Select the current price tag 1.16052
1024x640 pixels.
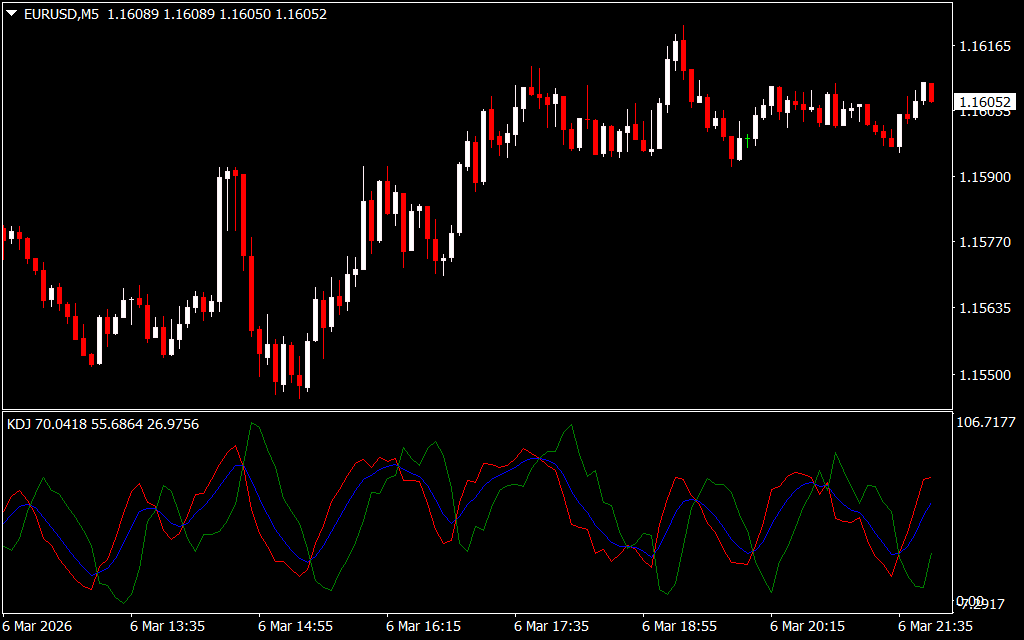click(985, 102)
